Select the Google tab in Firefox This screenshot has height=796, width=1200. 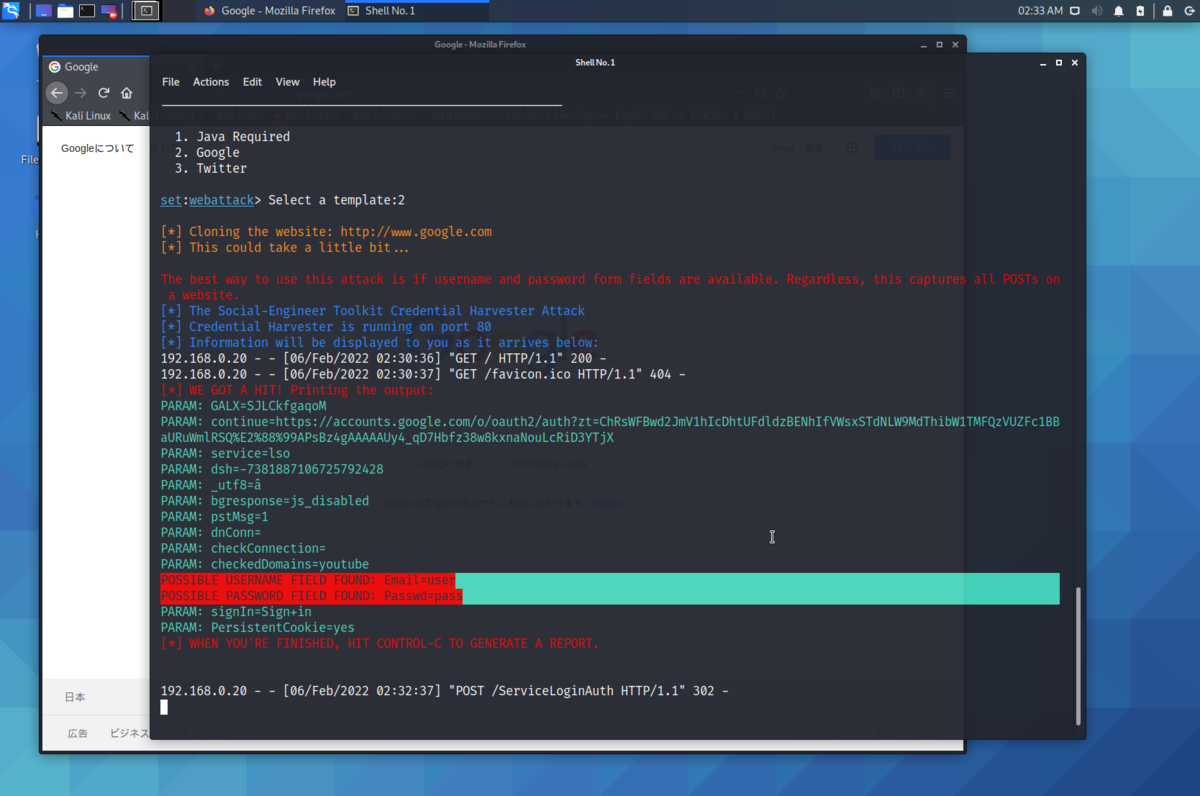(x=95, y=67)
